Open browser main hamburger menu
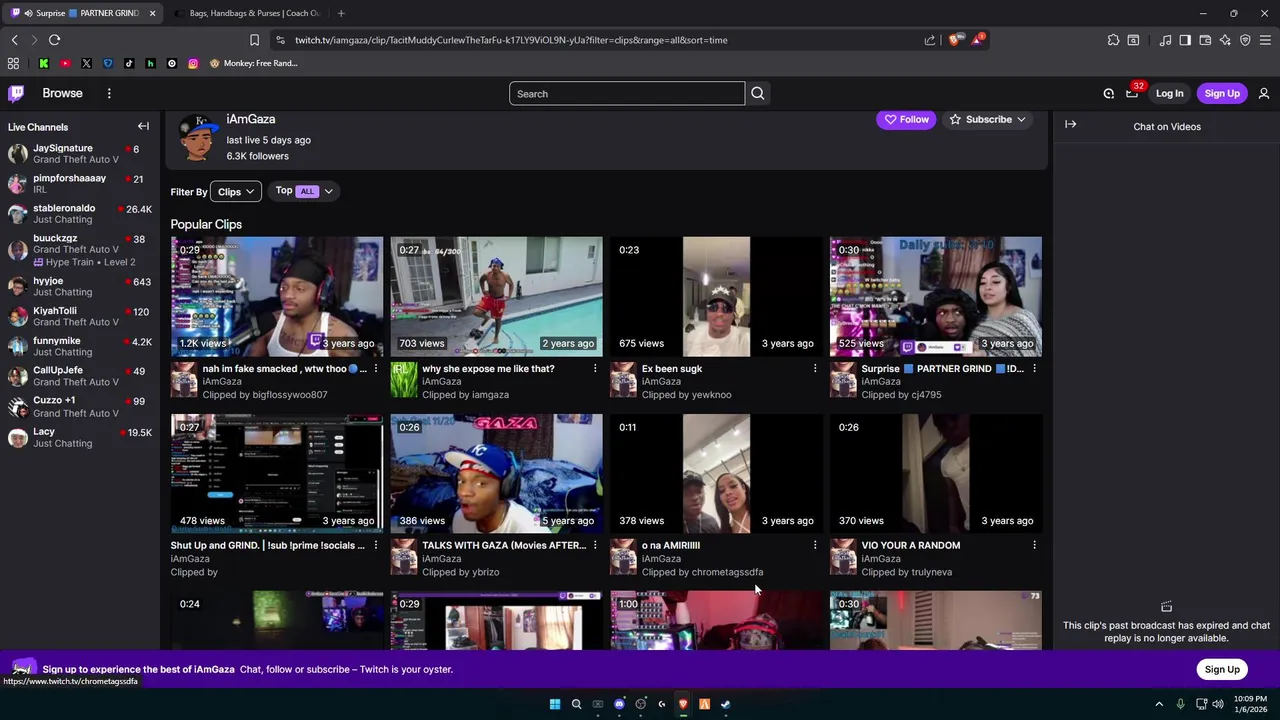The width and height of the screenshot is (1280, 720). [1265, 40]
